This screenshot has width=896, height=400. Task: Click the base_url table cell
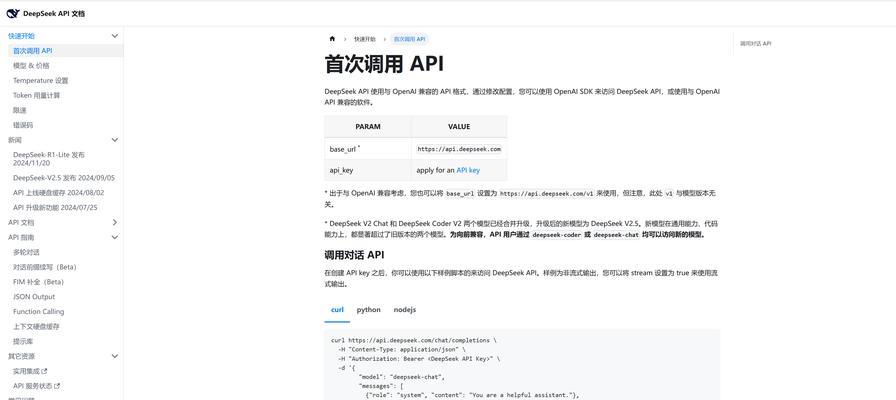tap(368, 149)
